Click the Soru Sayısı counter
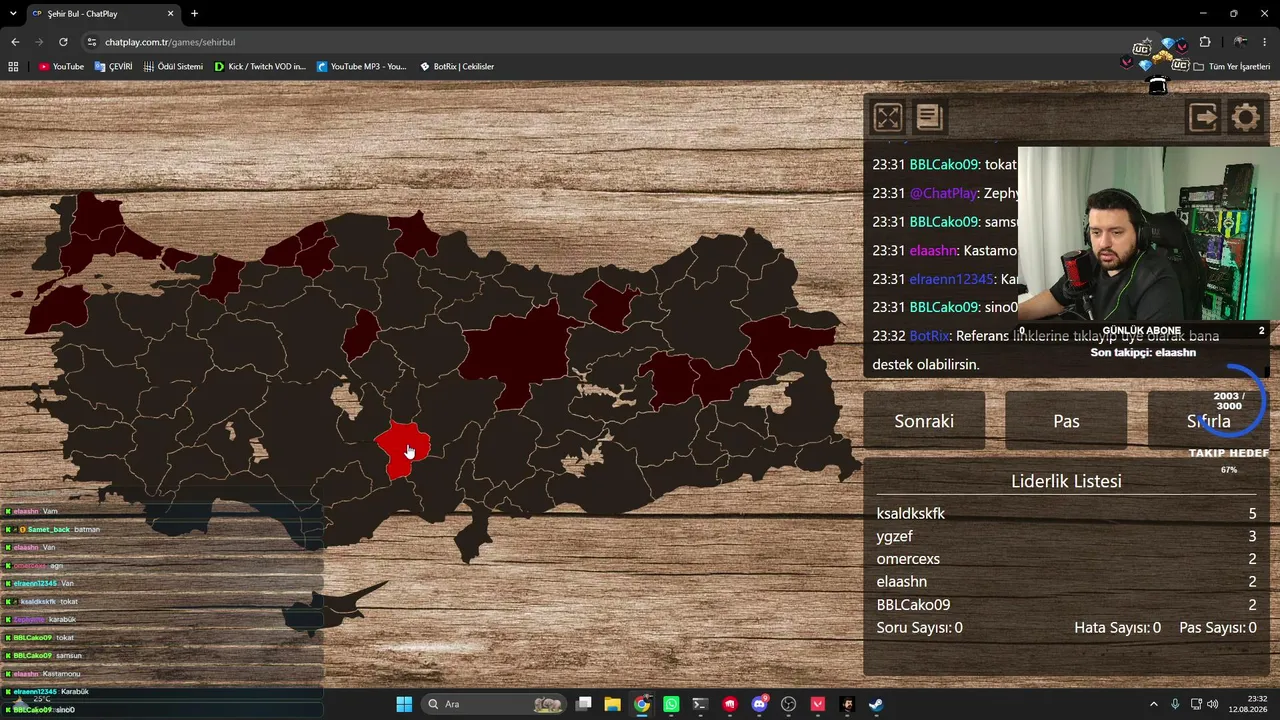This screenshot has width=1280, height=720. point(919,628)
